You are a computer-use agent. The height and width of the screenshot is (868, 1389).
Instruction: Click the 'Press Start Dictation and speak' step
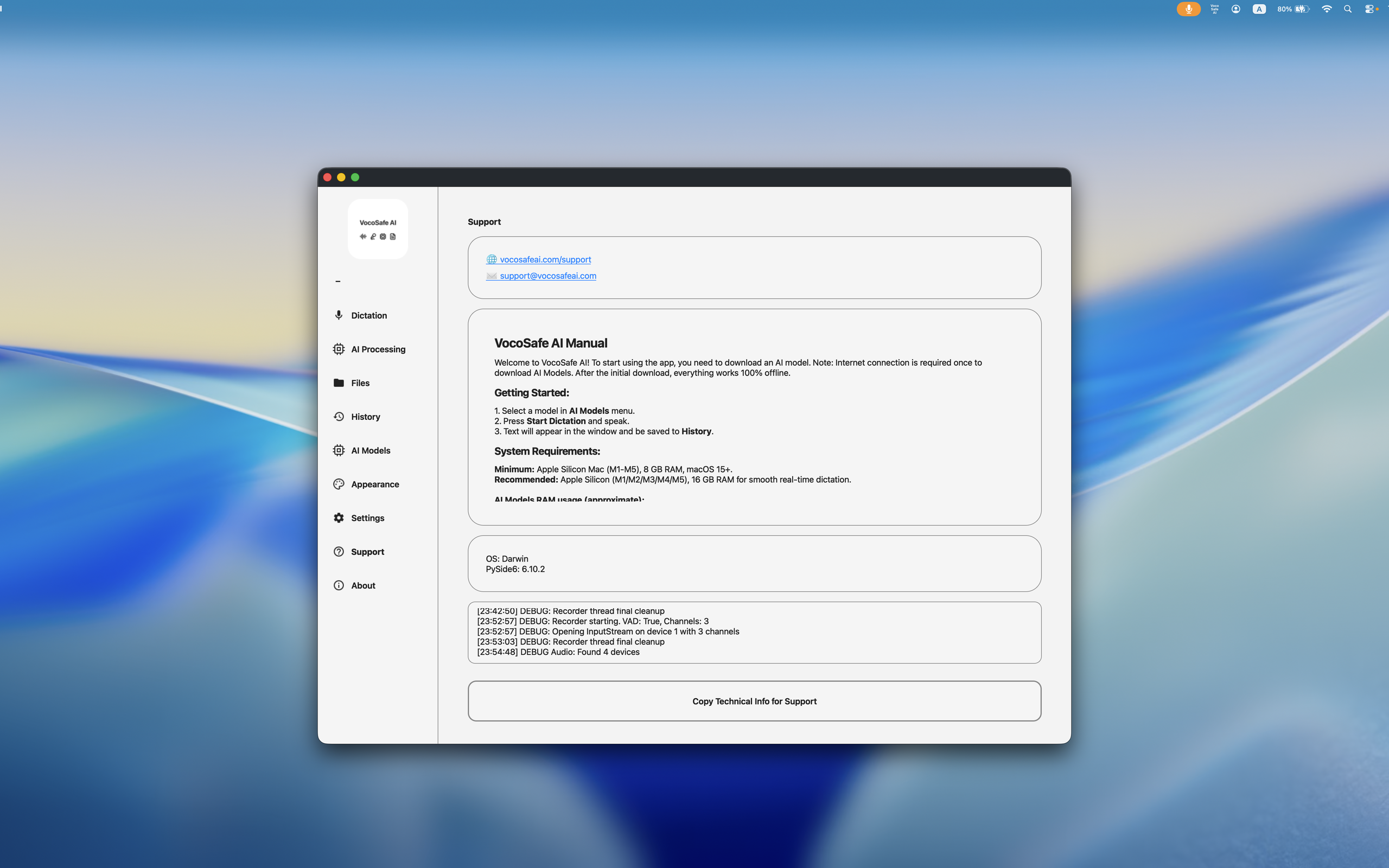562,421
